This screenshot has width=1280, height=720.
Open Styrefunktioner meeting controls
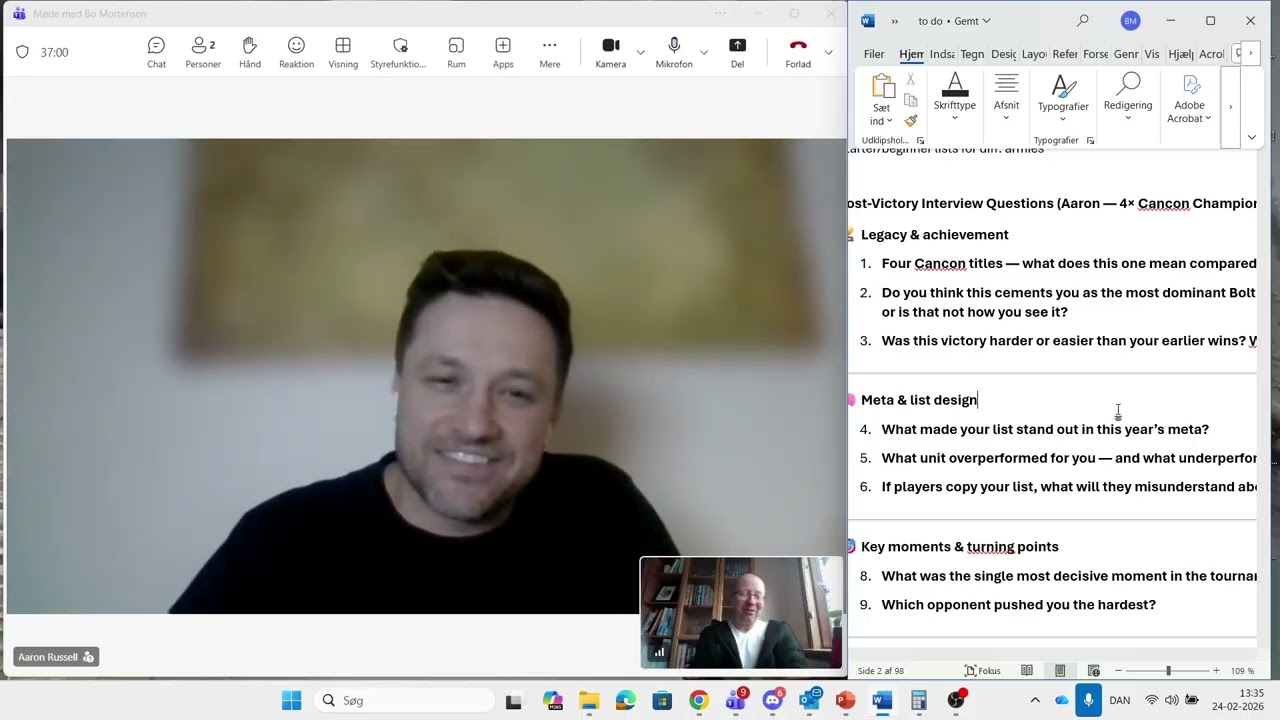[399, 52]
